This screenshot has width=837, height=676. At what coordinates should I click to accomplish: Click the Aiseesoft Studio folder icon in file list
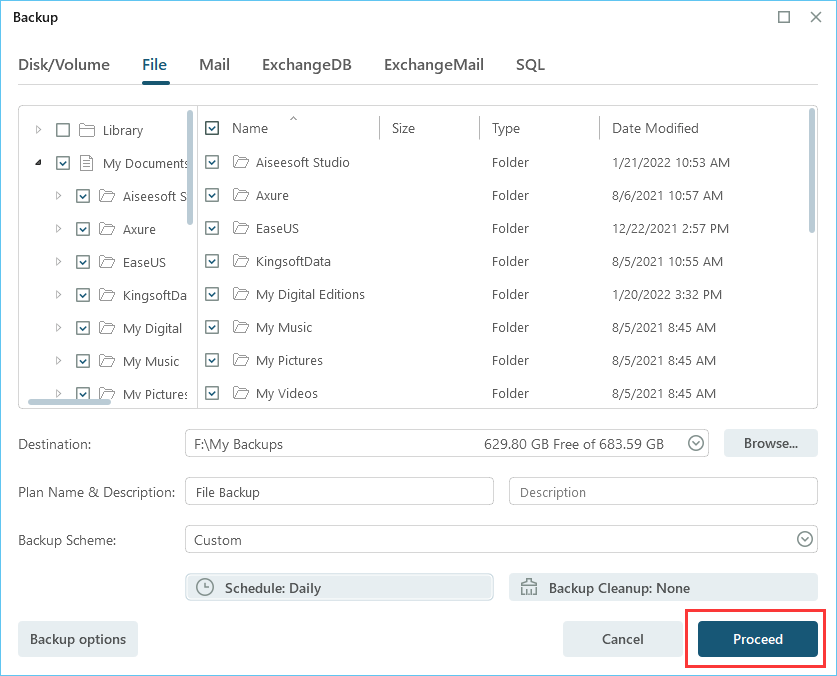240,162
